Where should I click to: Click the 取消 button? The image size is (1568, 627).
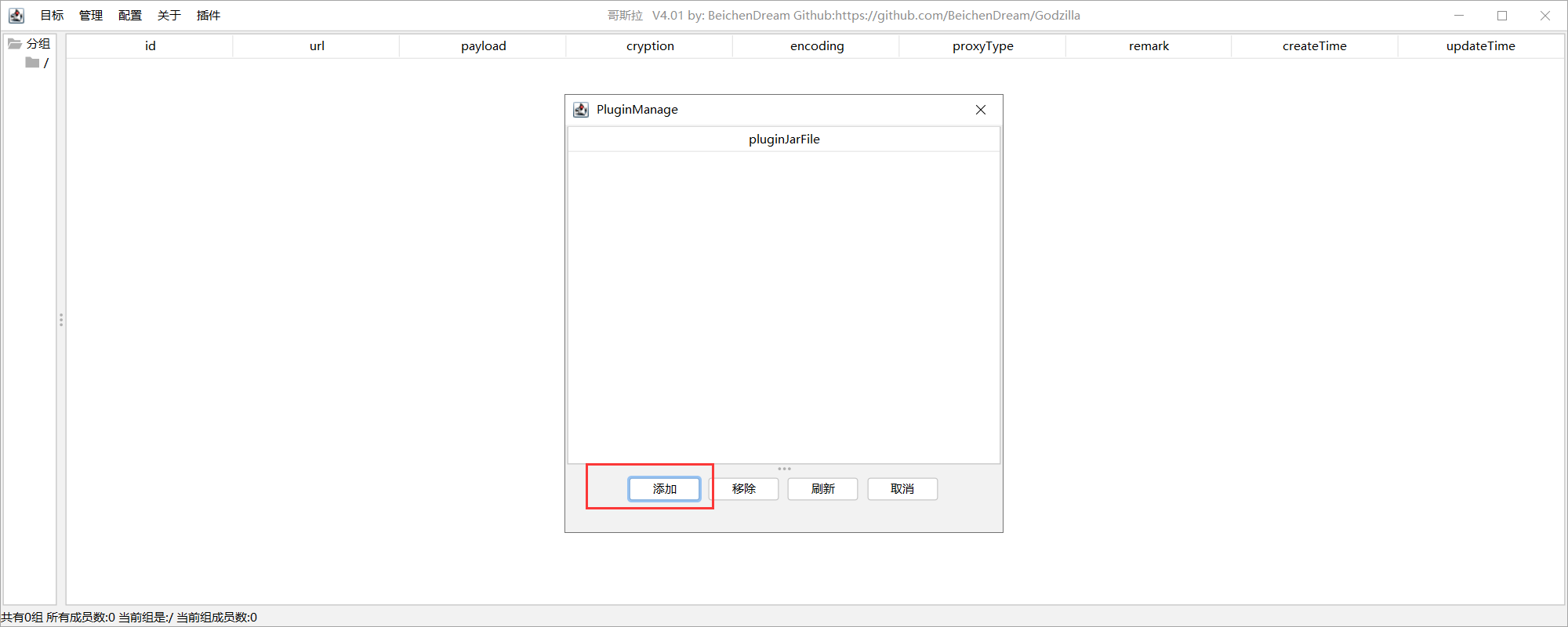pyautogui.click(x=902, y=489)
